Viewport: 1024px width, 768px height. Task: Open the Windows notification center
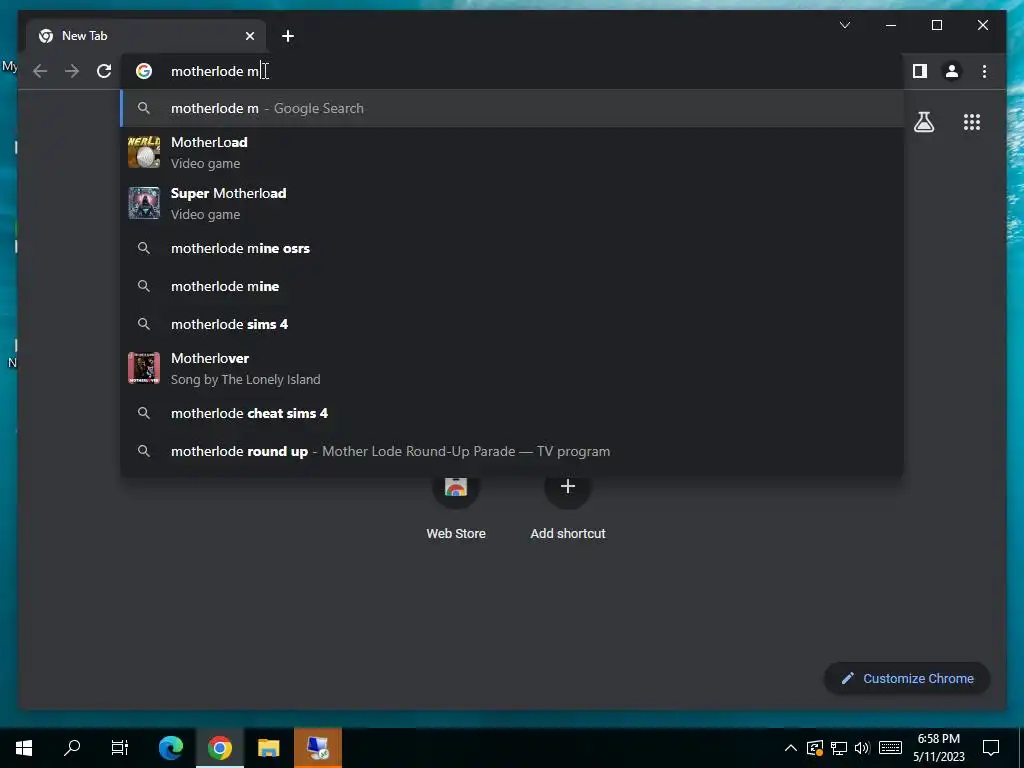tap(991, 748)
